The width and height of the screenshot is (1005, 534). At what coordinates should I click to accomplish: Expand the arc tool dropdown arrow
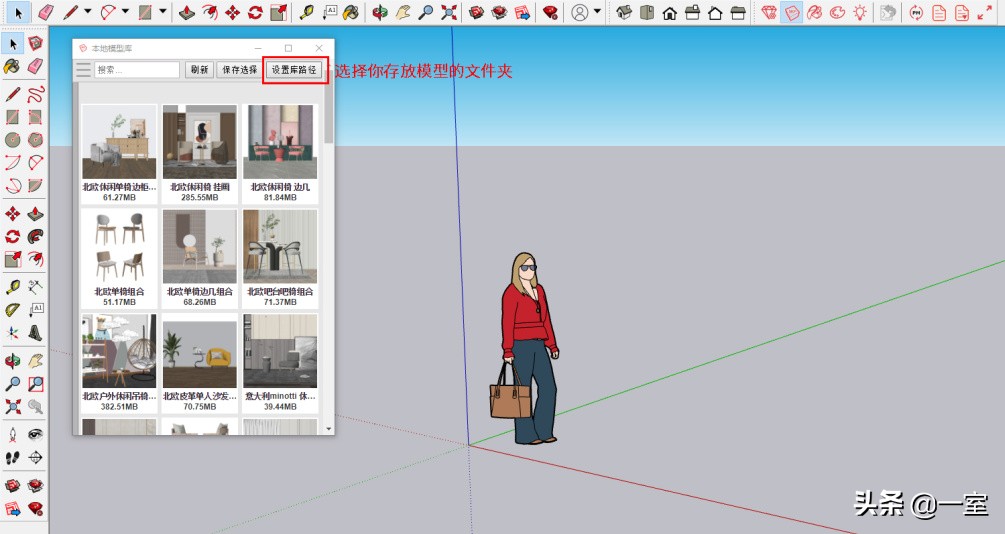[x=125, y=13]
